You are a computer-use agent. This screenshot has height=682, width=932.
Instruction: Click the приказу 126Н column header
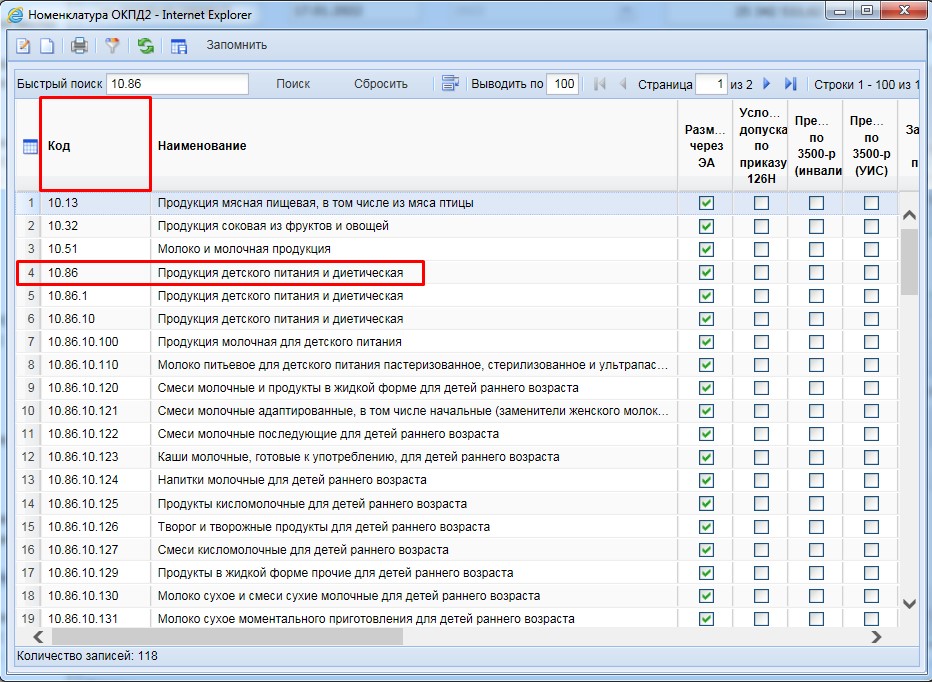tap(761, 146)
